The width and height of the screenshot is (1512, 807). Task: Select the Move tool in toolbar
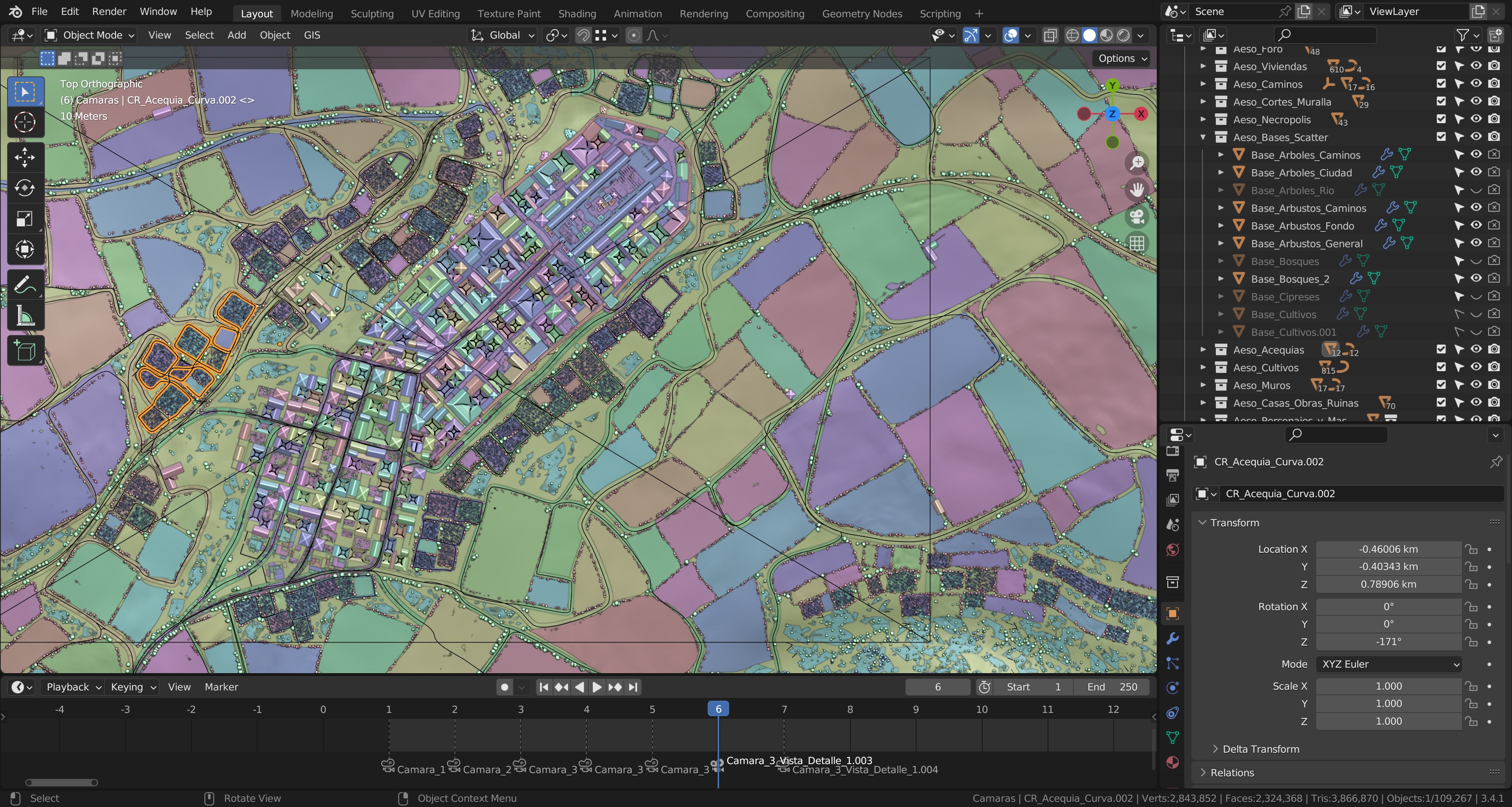tap(25, 157)
